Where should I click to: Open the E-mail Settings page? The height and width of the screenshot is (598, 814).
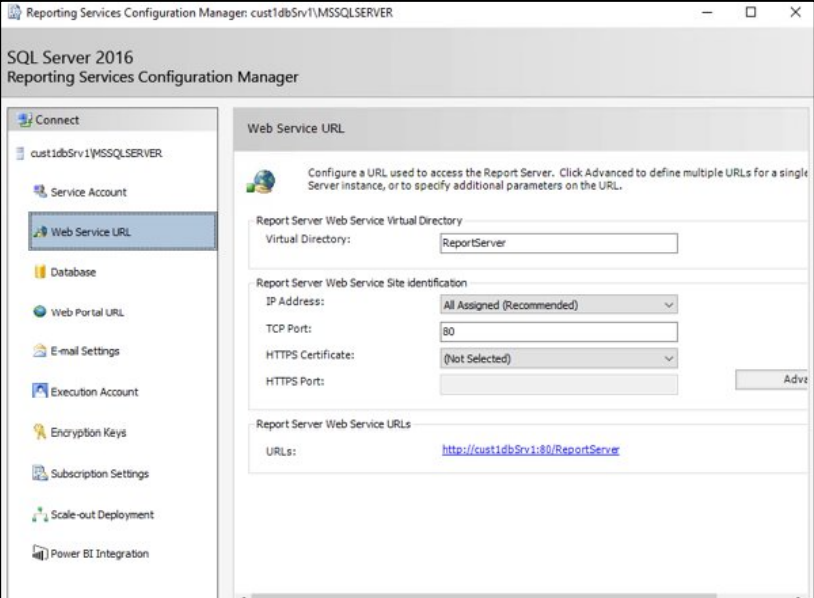coord(85,351)
